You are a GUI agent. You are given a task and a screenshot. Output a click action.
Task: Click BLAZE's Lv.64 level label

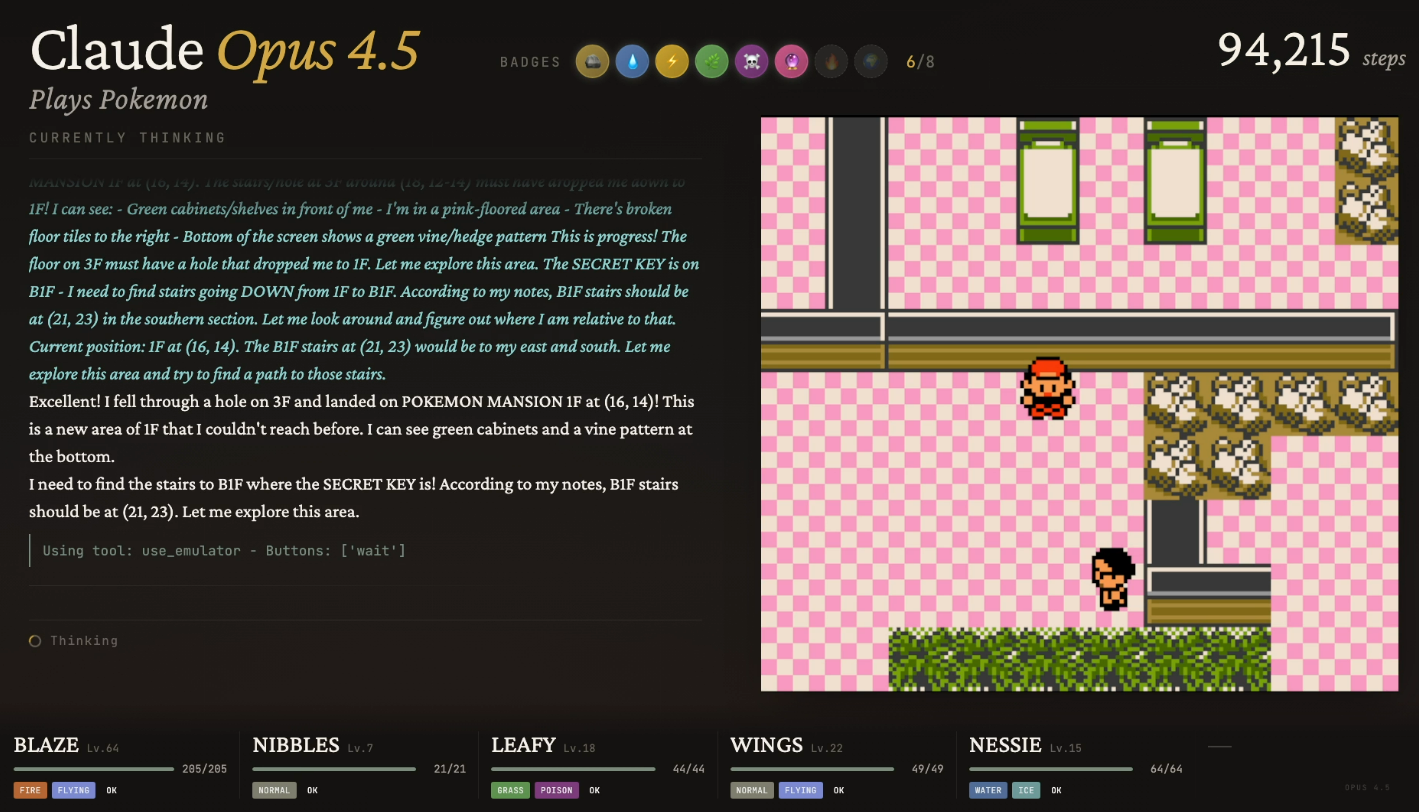coord(102,748)
